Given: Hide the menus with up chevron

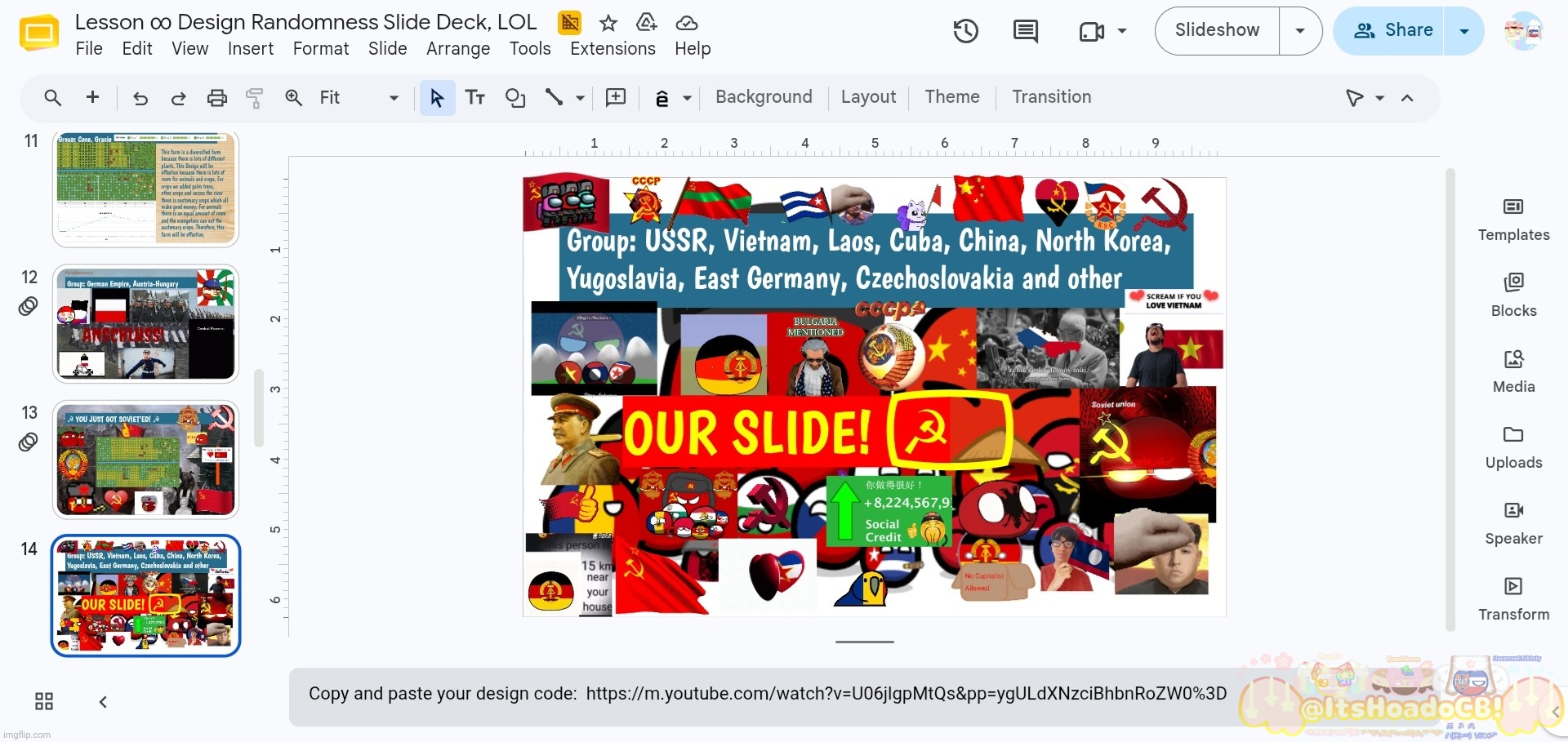Looking at the screenshot, I should coord(1407,98).
